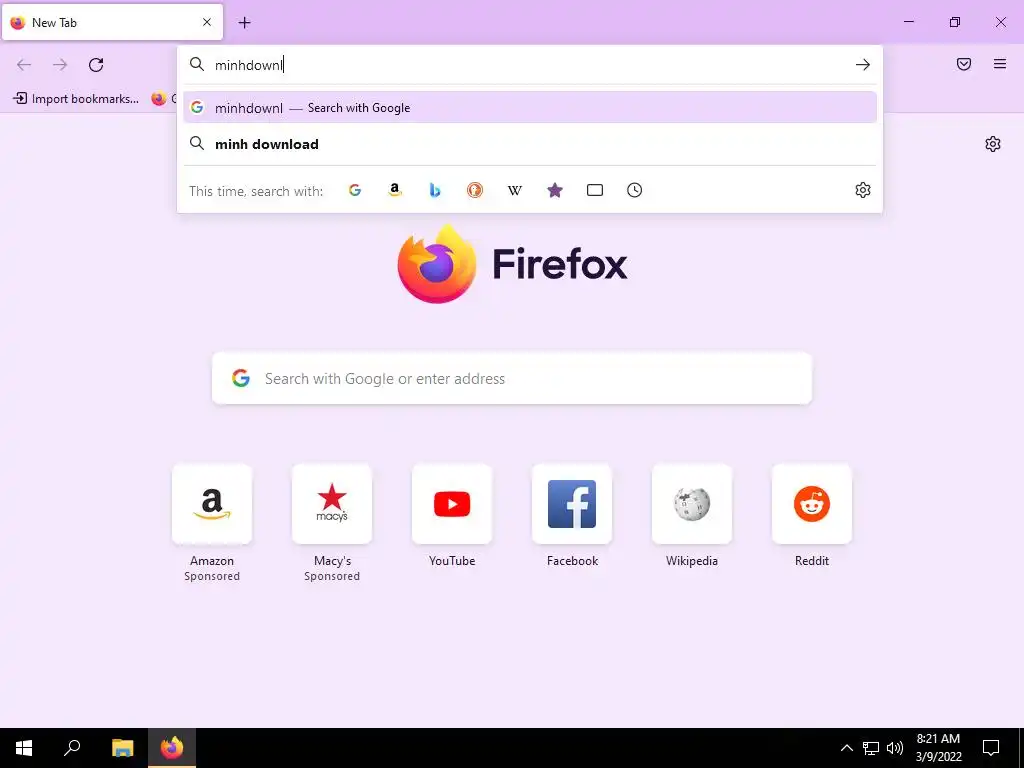
Task: Click the Go arrow in address bar
Action: (x=863, y=64)
